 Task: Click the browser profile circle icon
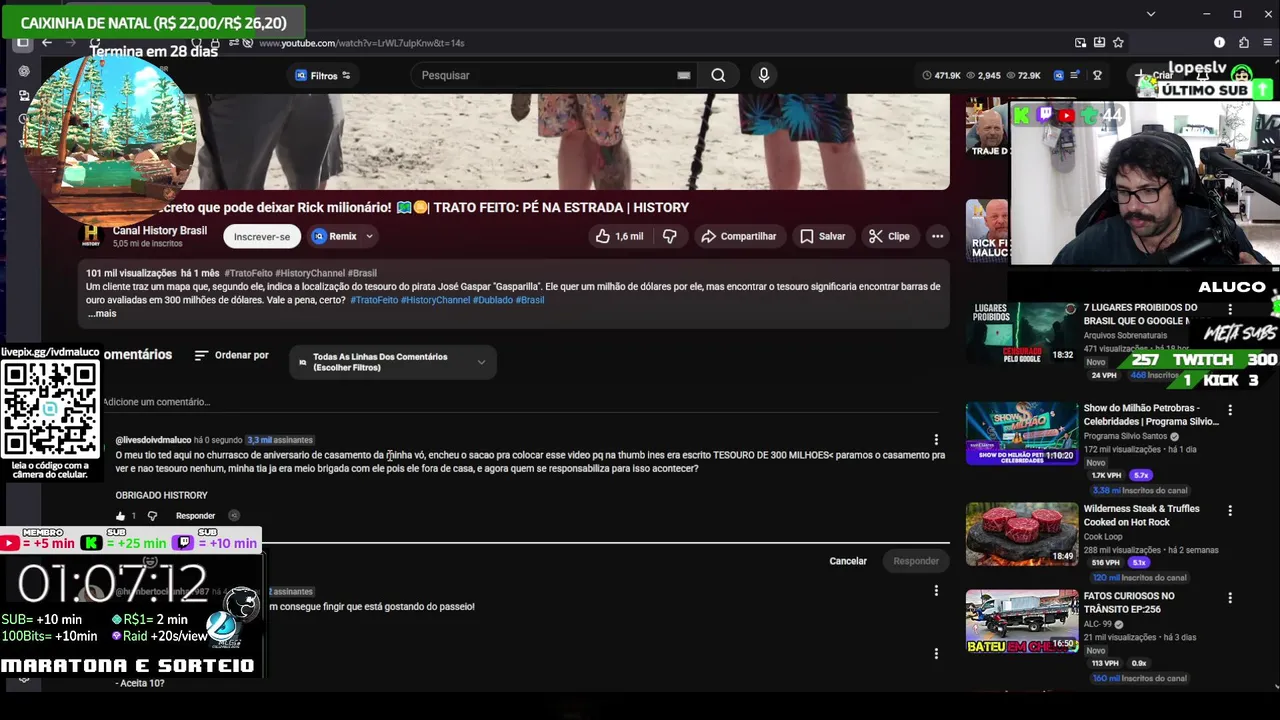click(1219, 42)
